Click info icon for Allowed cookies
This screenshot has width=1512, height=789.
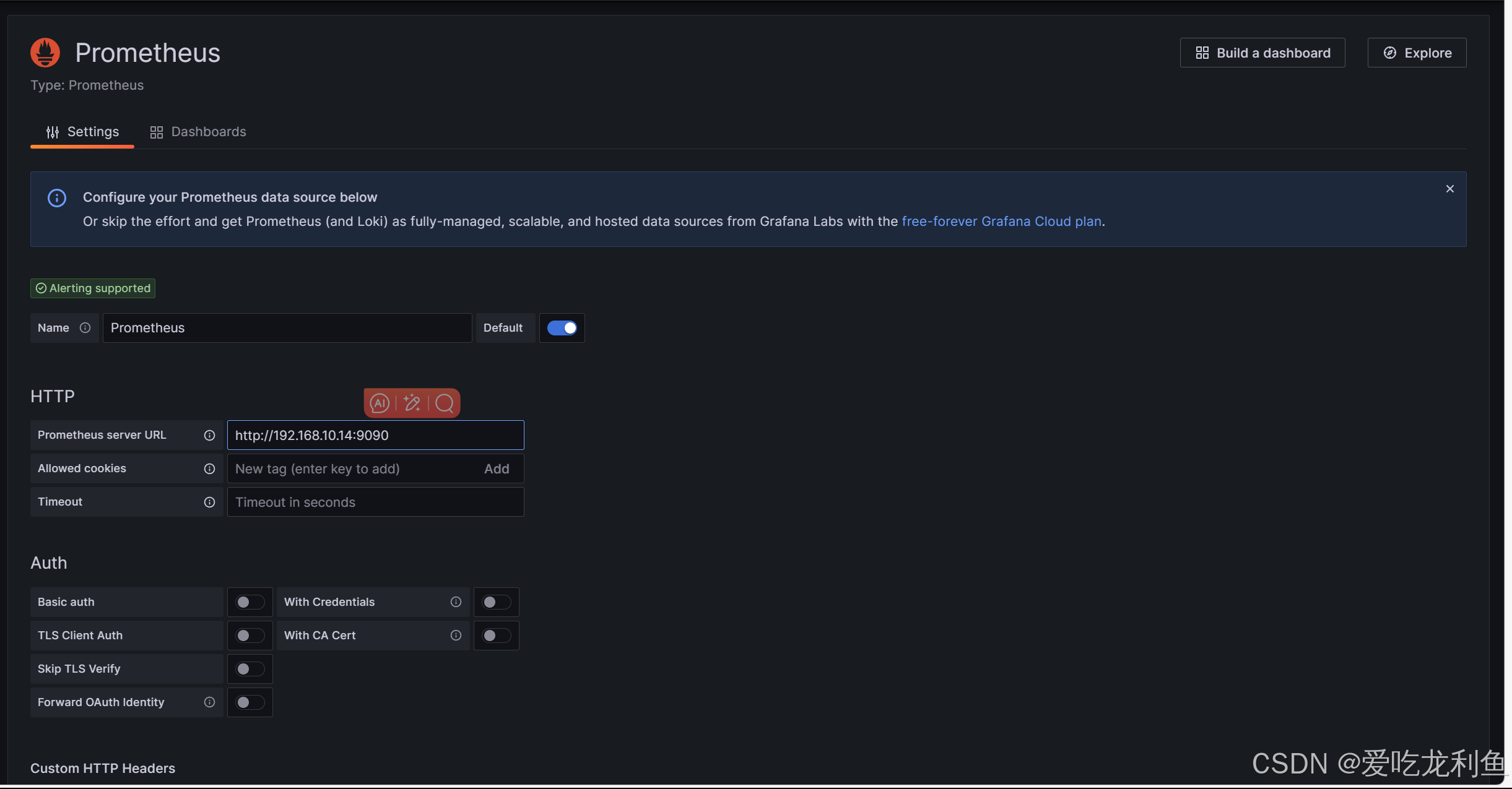point(209,468)
